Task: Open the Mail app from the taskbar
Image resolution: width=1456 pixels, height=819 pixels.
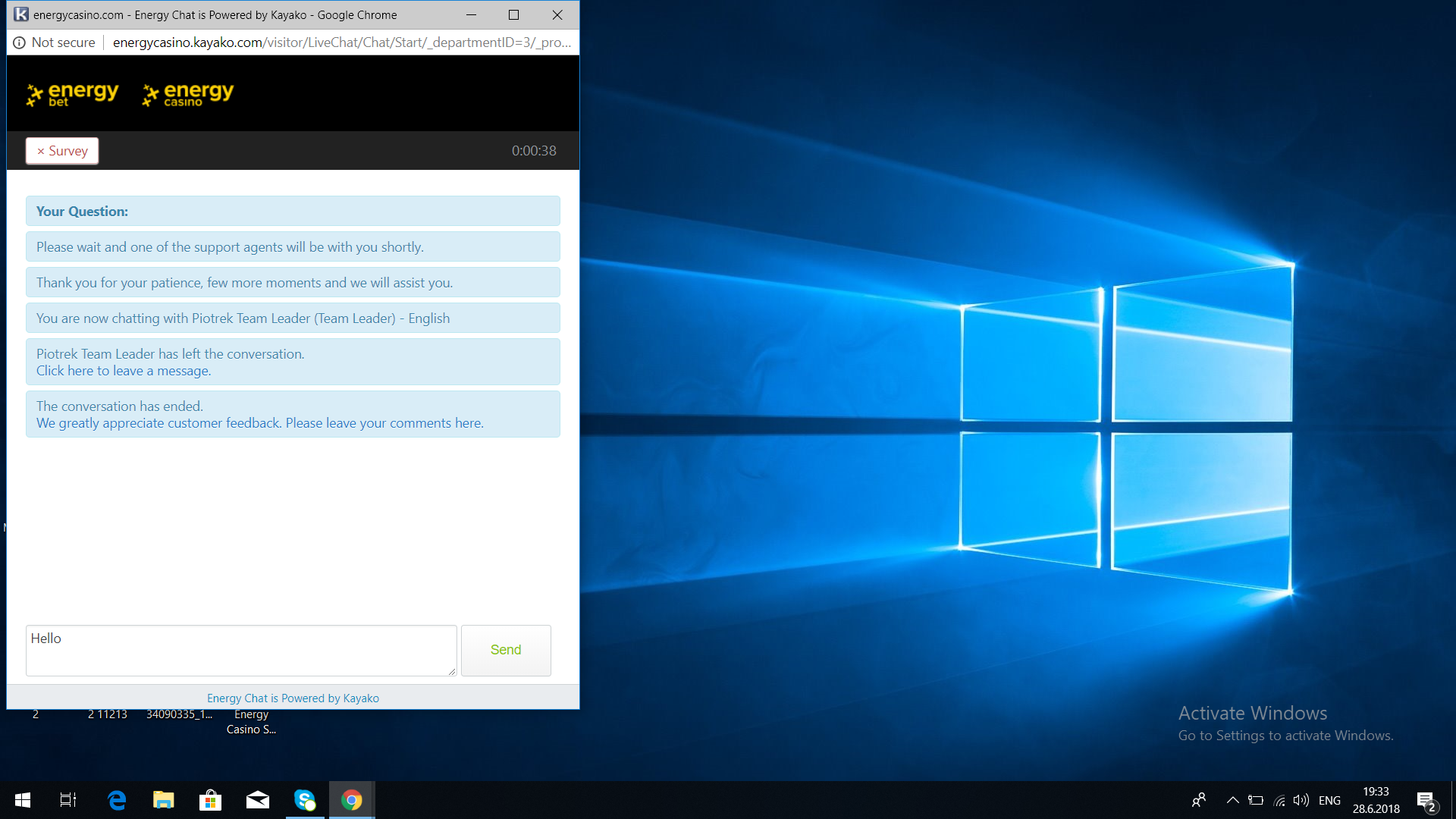Action: point(258,800)
